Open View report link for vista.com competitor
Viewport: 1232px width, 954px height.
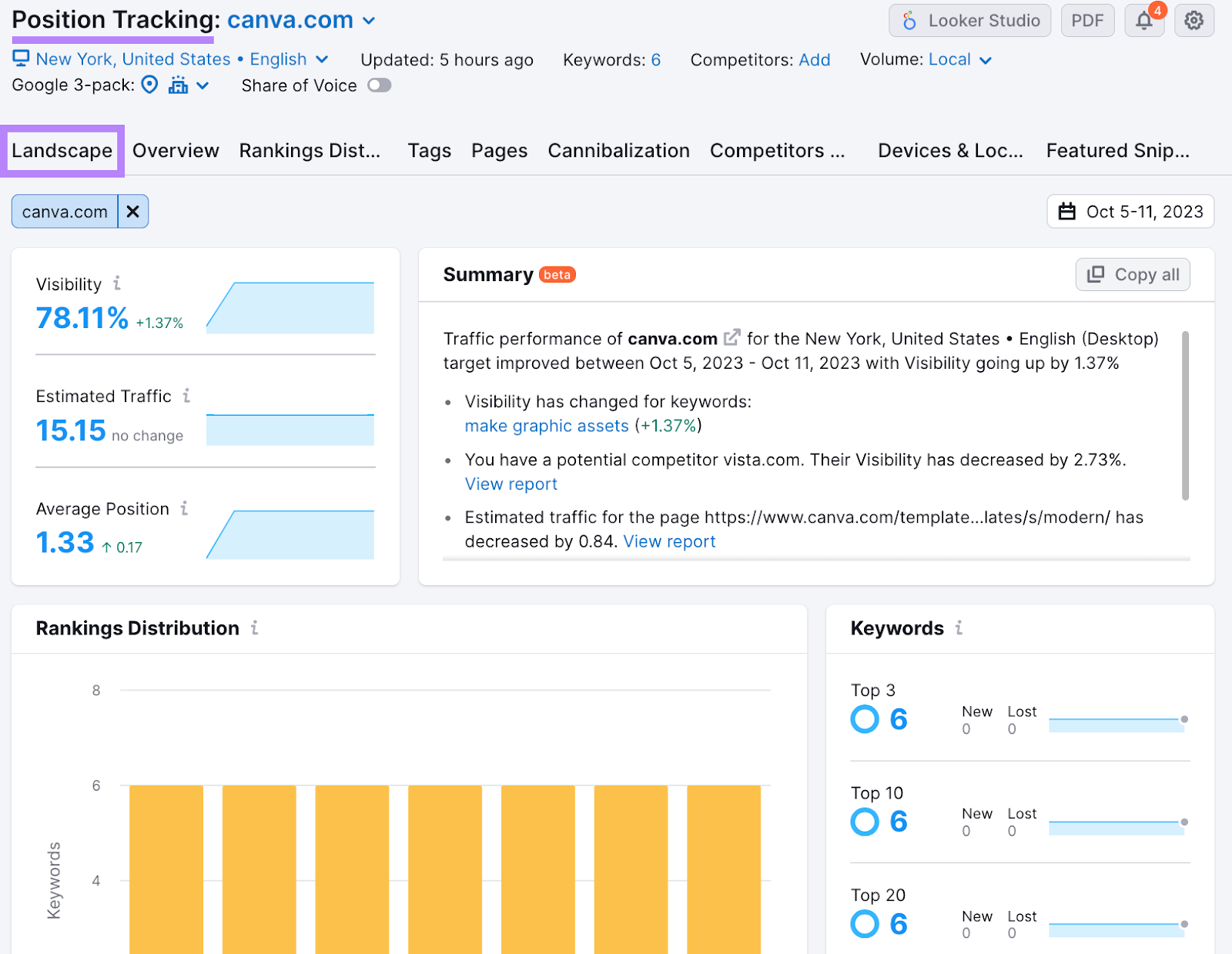click(x=511, y=484)
